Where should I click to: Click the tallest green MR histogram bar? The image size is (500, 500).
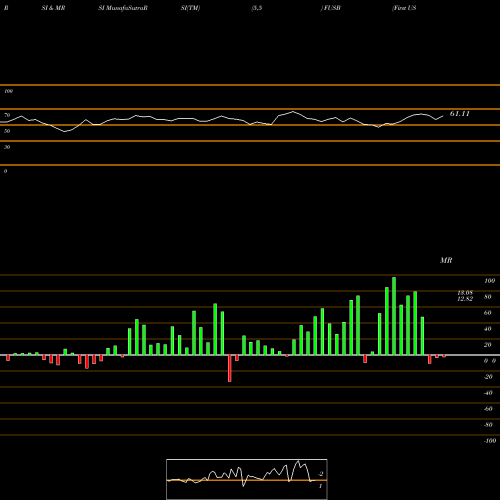pos(394,316)
